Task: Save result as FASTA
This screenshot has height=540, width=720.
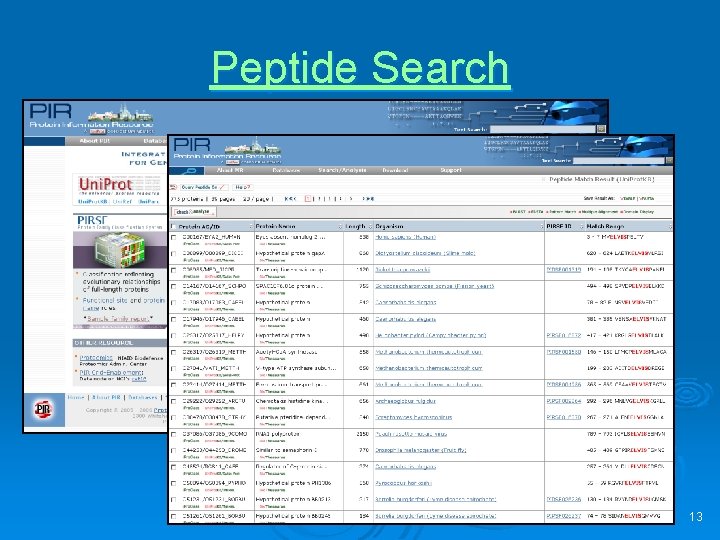Action: 647,198
